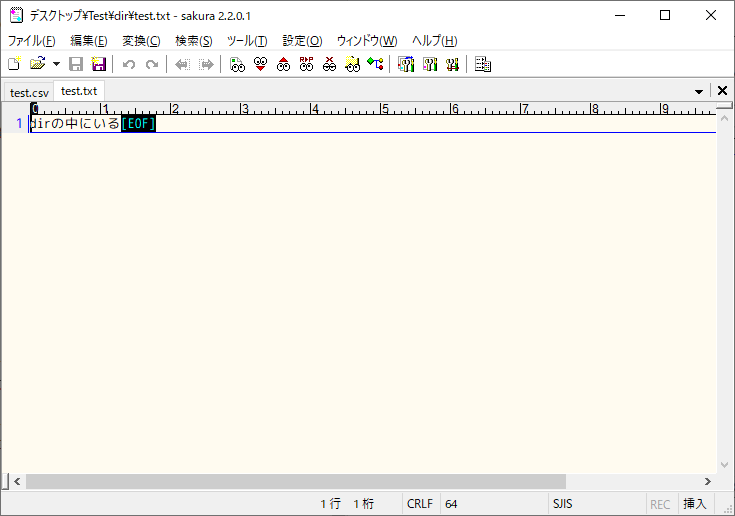The image size is (735, 516).
Task: Click the horizontal scrollbar left arrow
Action: coord(17,481)
